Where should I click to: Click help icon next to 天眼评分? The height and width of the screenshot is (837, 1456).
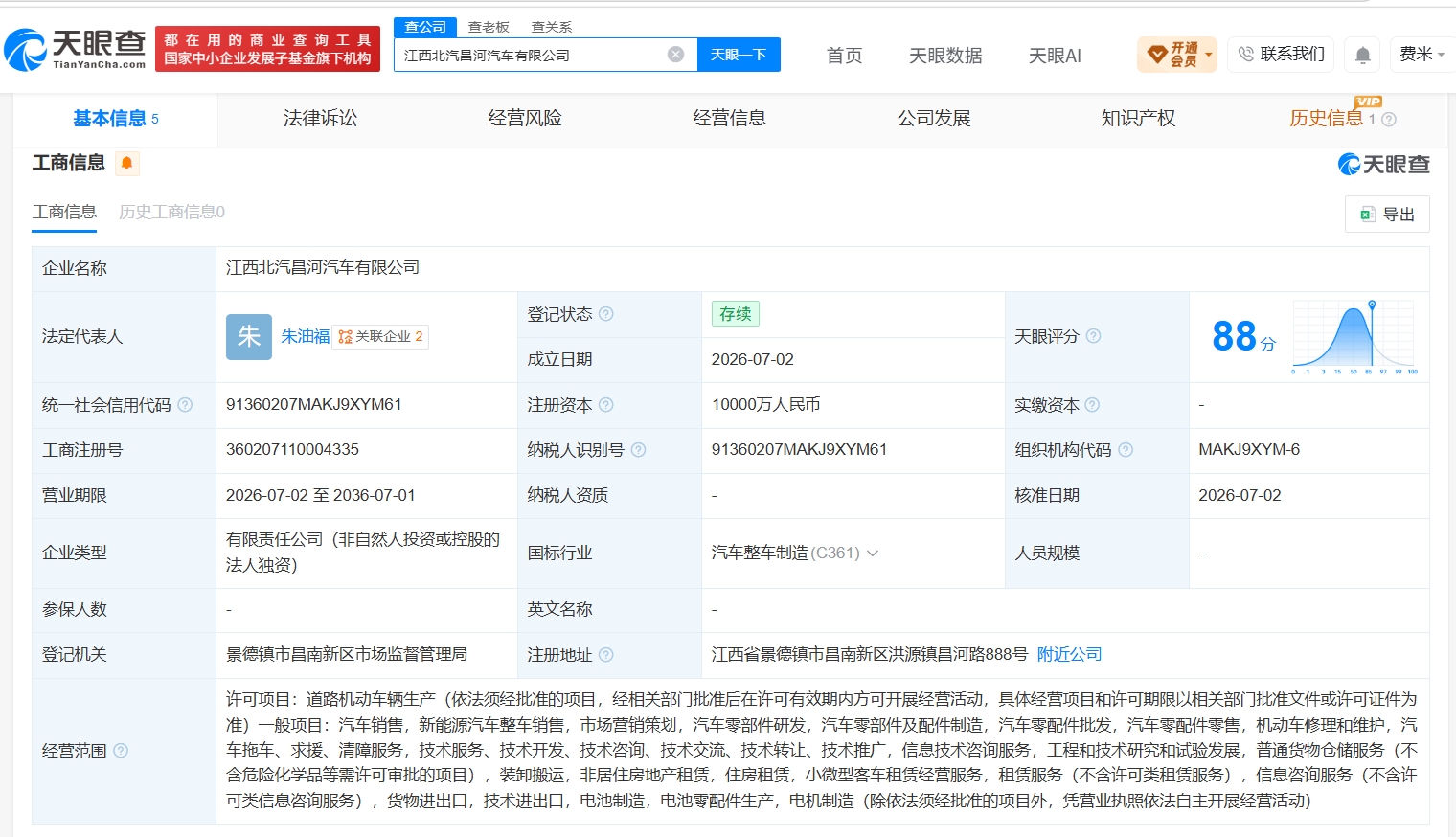pos(1093,336)
